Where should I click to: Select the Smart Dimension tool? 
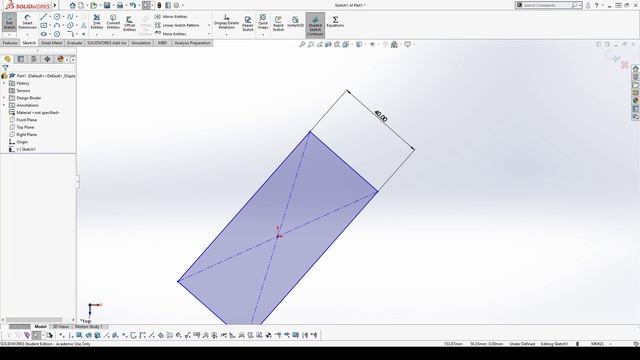pos(27,22)
